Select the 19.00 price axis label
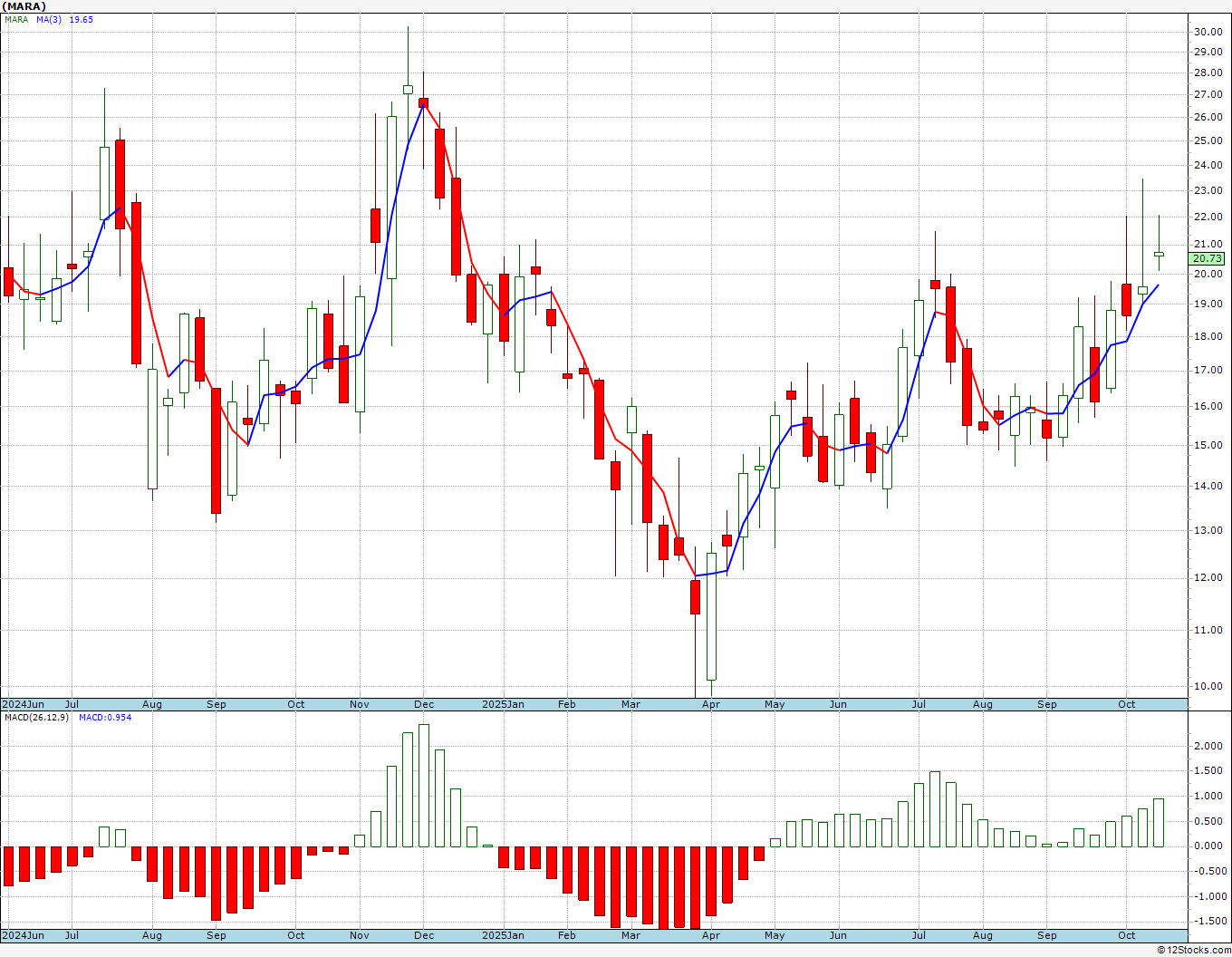This screenshot has height=957, width=1232. (1208, 304)
